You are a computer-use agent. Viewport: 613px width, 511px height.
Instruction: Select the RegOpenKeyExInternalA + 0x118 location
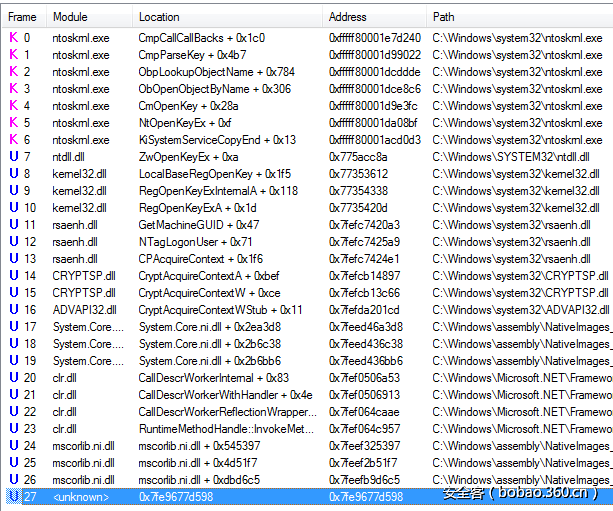click(218, 191)
